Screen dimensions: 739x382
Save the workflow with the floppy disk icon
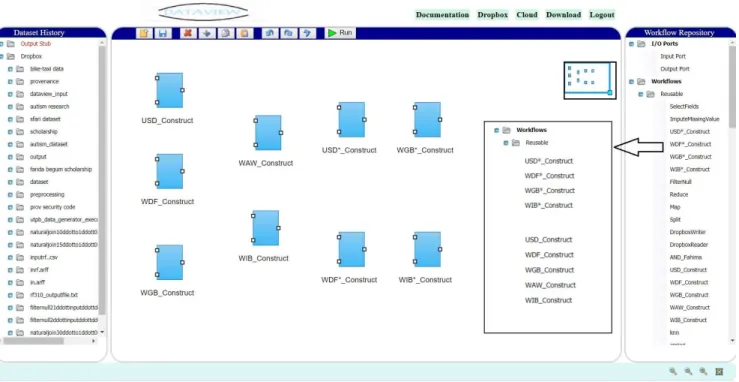[163, 33]
